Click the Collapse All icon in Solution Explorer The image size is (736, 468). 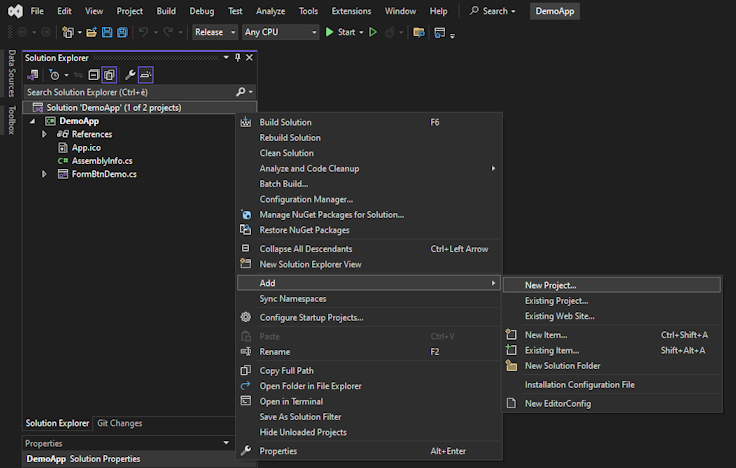coord(93,75)
